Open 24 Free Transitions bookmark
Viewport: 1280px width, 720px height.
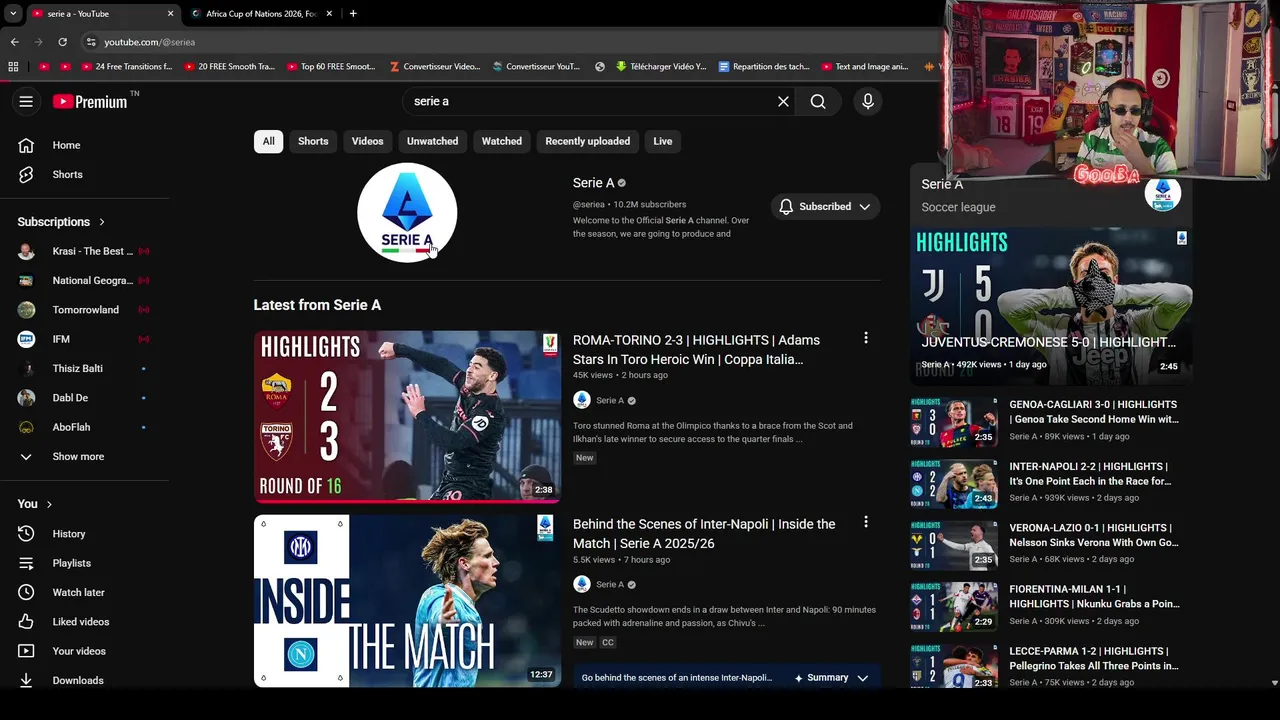pyautogui.click(x=126, y=67)
